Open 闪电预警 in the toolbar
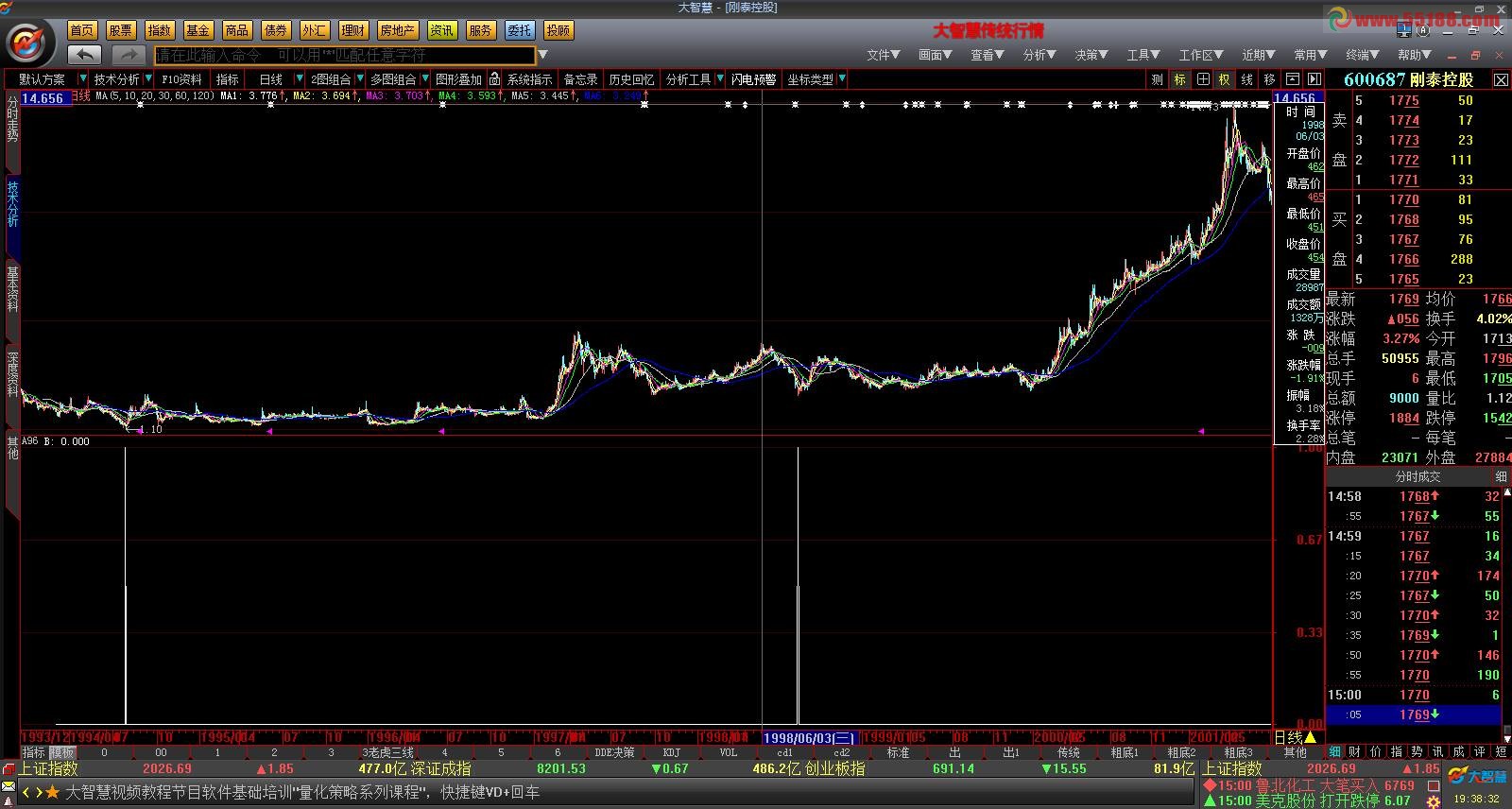This screenshot has height=809, width=1512. coord(753,79)
